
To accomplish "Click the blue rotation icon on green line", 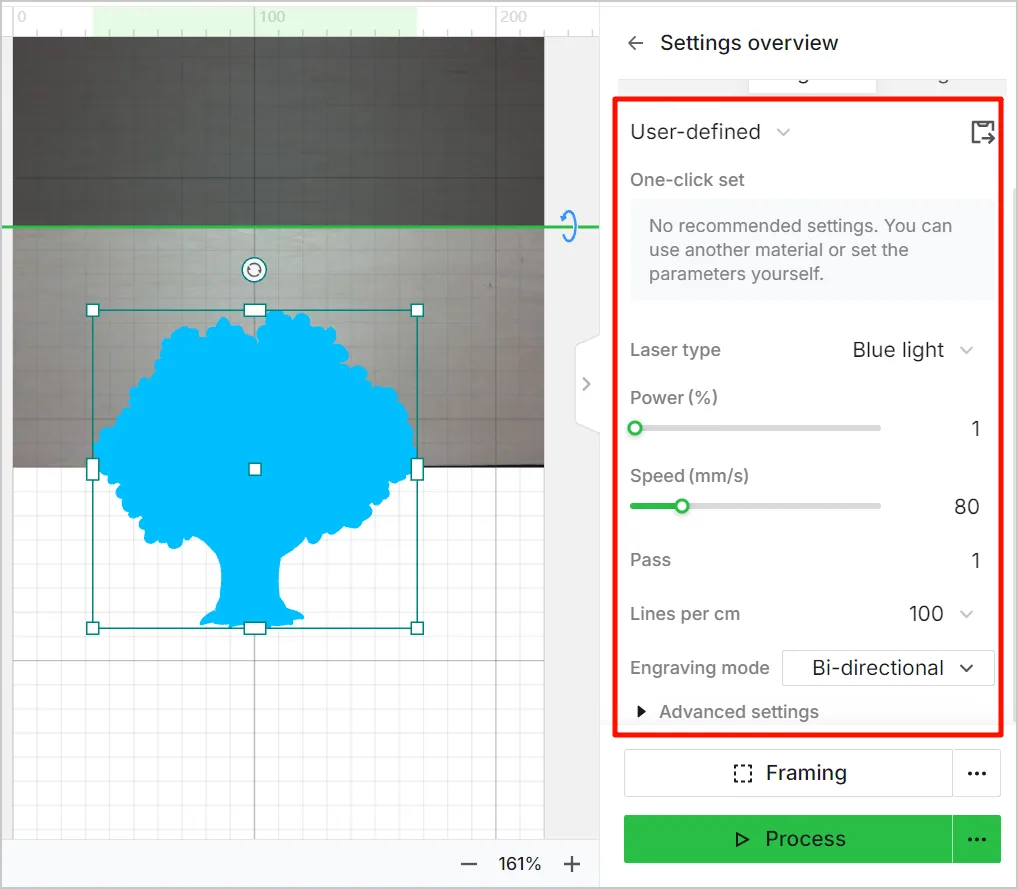I will 568,226.
